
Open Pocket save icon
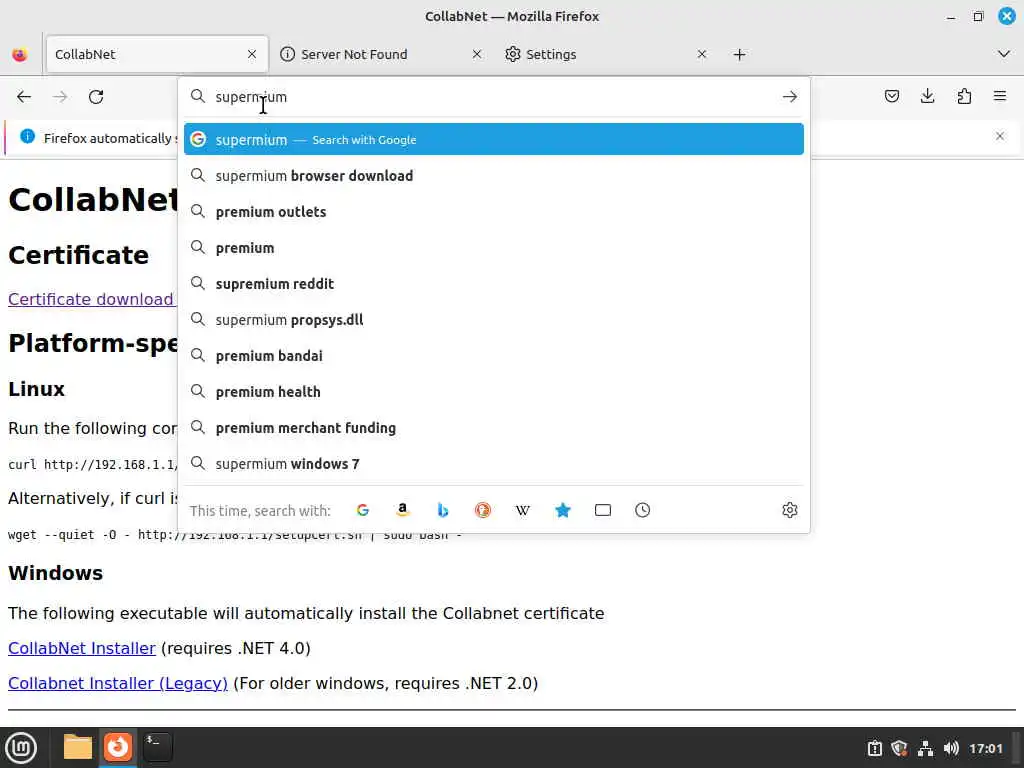coord(891,97)
